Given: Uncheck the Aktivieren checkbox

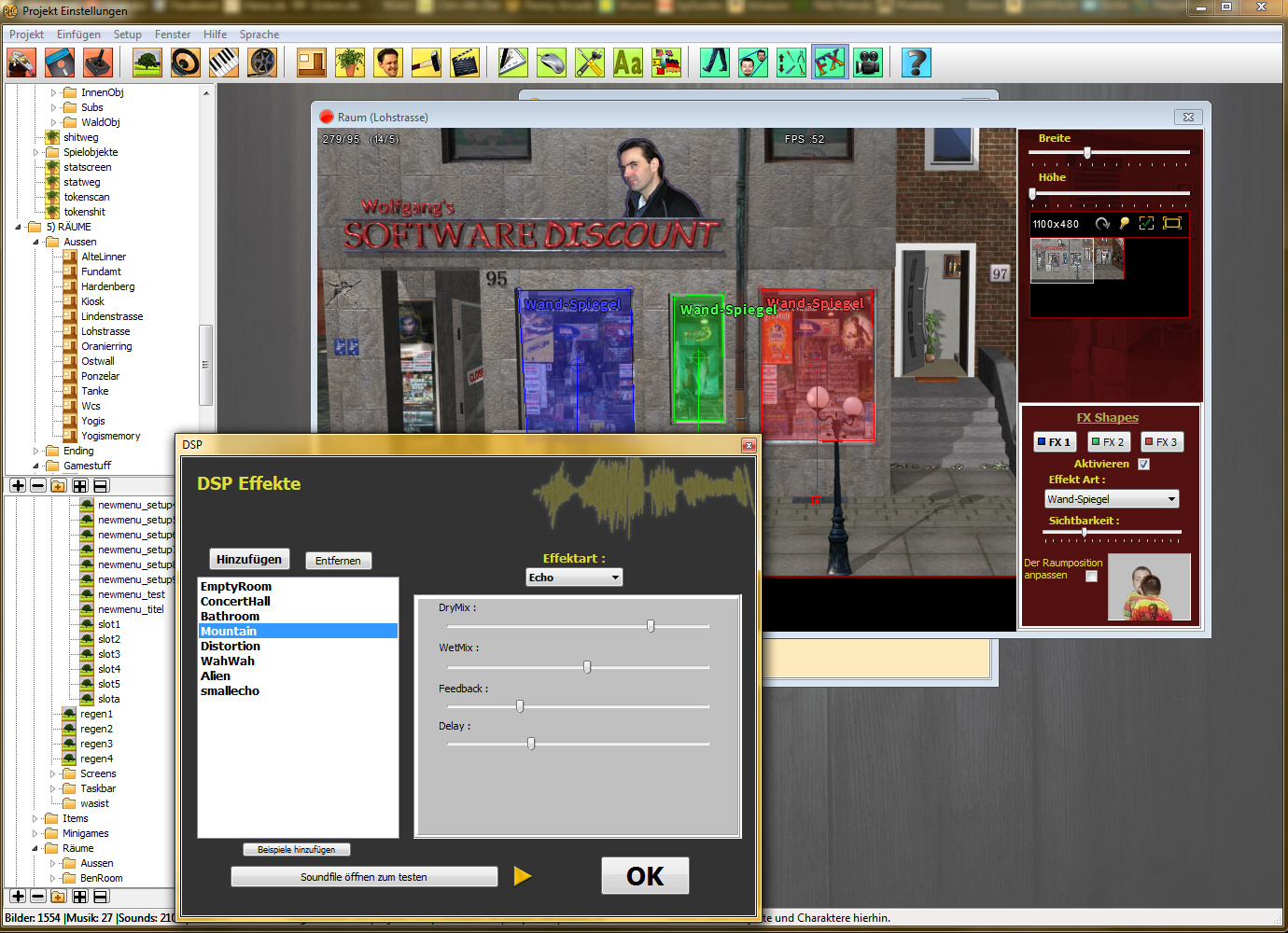Looking at the screenshot, I should coord(1143,464).
